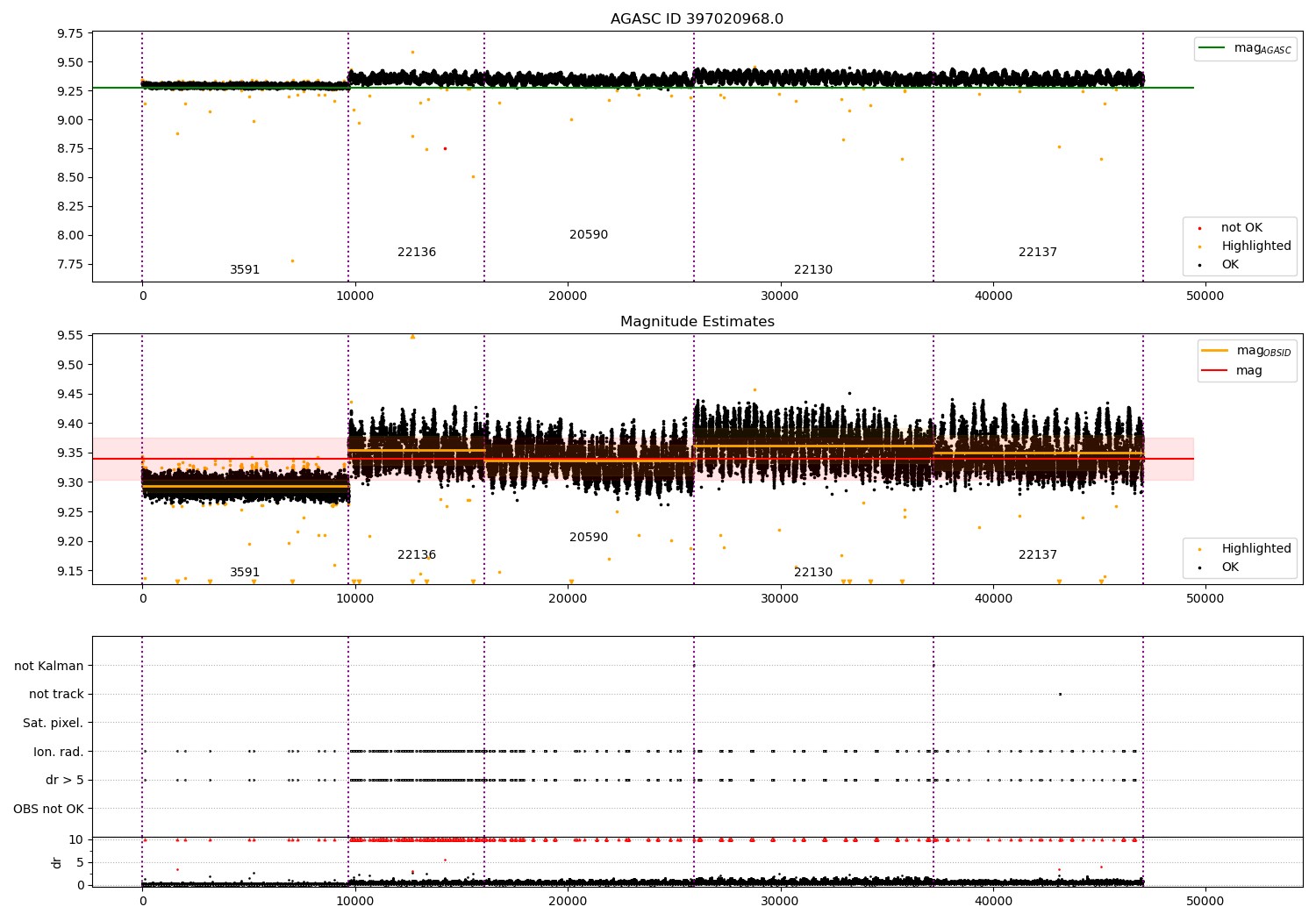Click the orange outlier point near 7.75
The image size is (1316, 921).
[292, 261]
